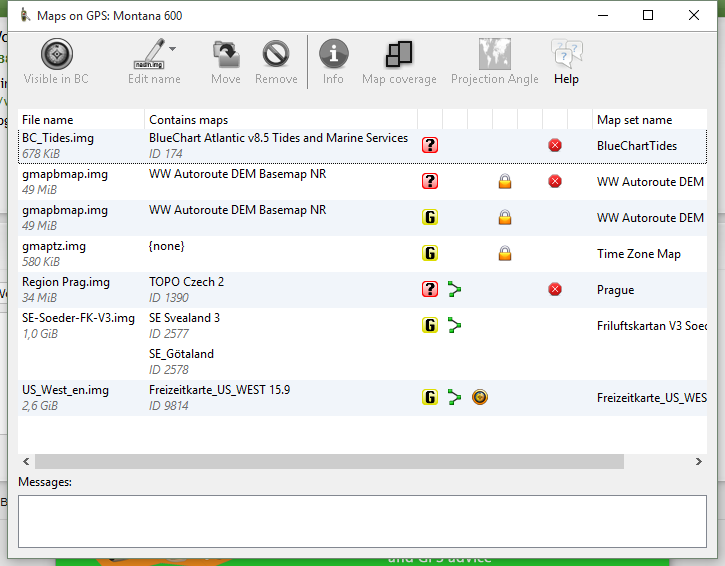The image size is (725, 566).
Task: Click the yellow G icon for gmaptz.img
Action: click(430, 253)
